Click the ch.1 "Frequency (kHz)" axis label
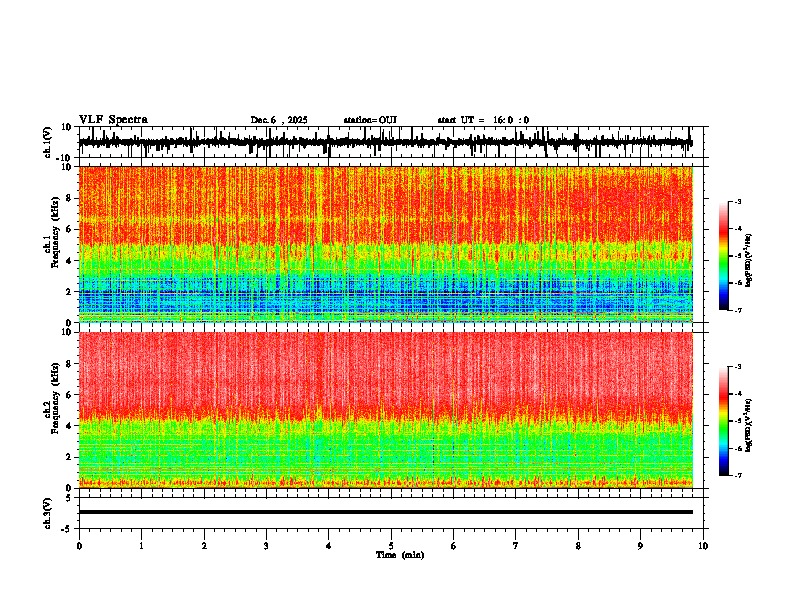The width and height of the screenshot is (792, 612). [x=55, y=232]
